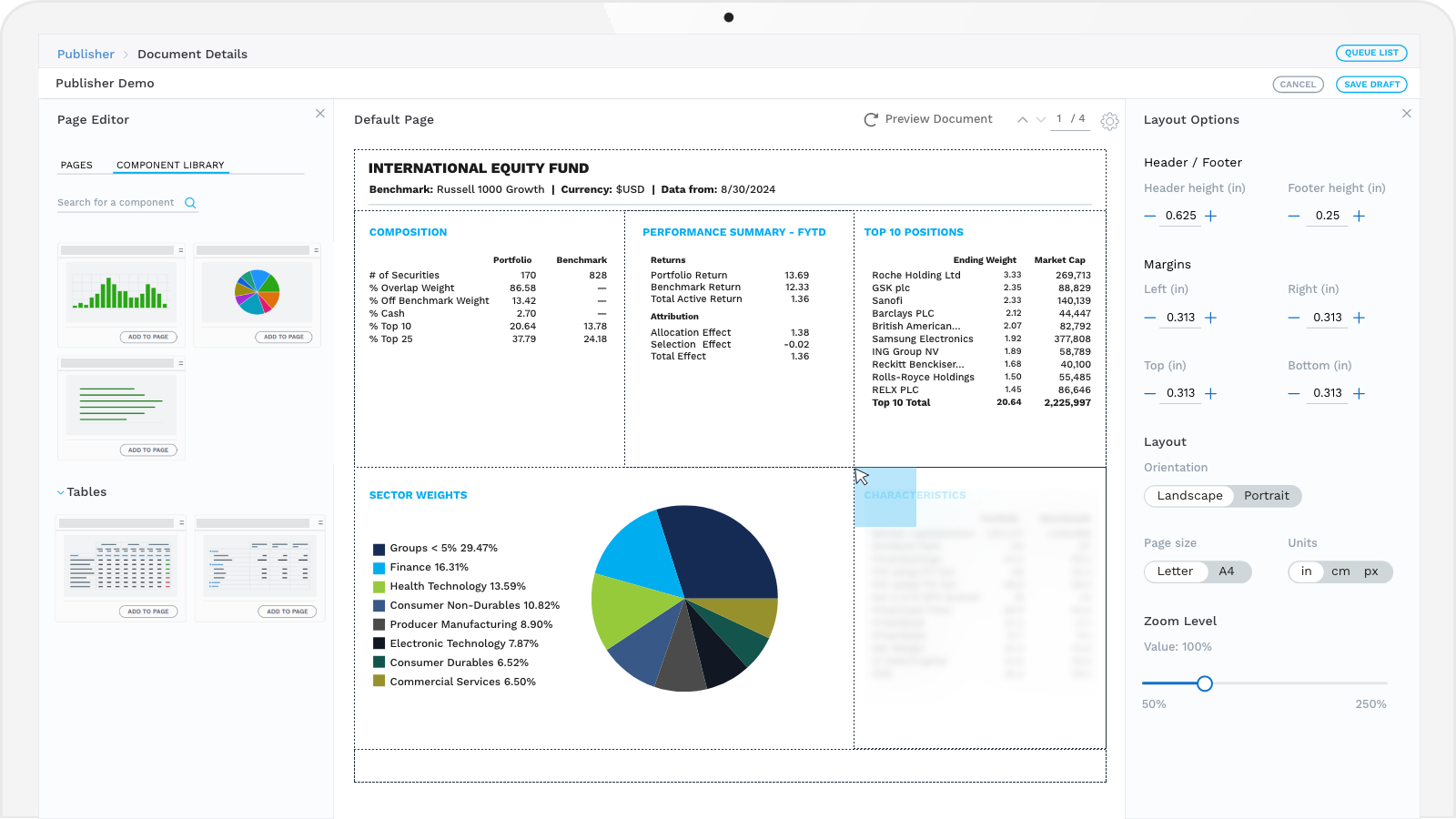The image size is (1456, 819).
Task: Click the Save Draft button
Action: tap(1371, 84)
